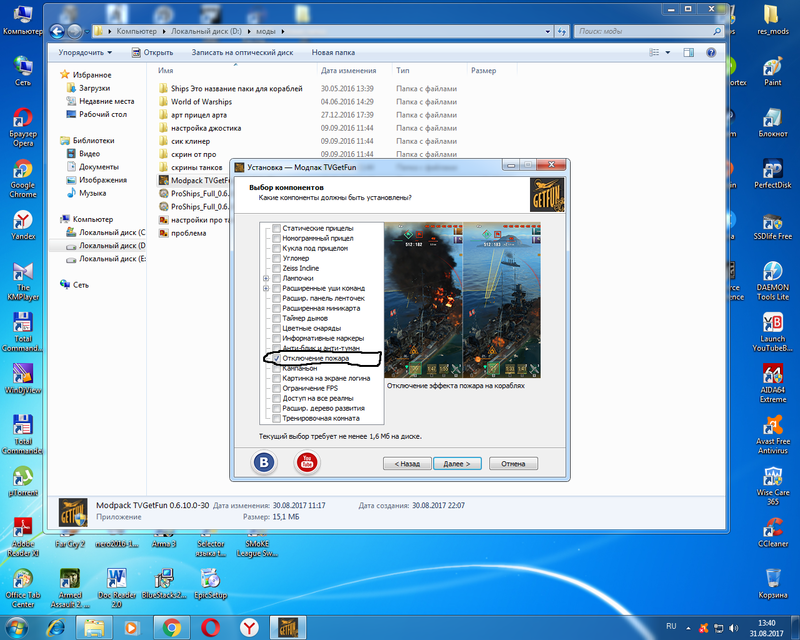Open the Paint desktop shortcut
The height and width of the screenshot is (640, 800).
click(772, 71)
